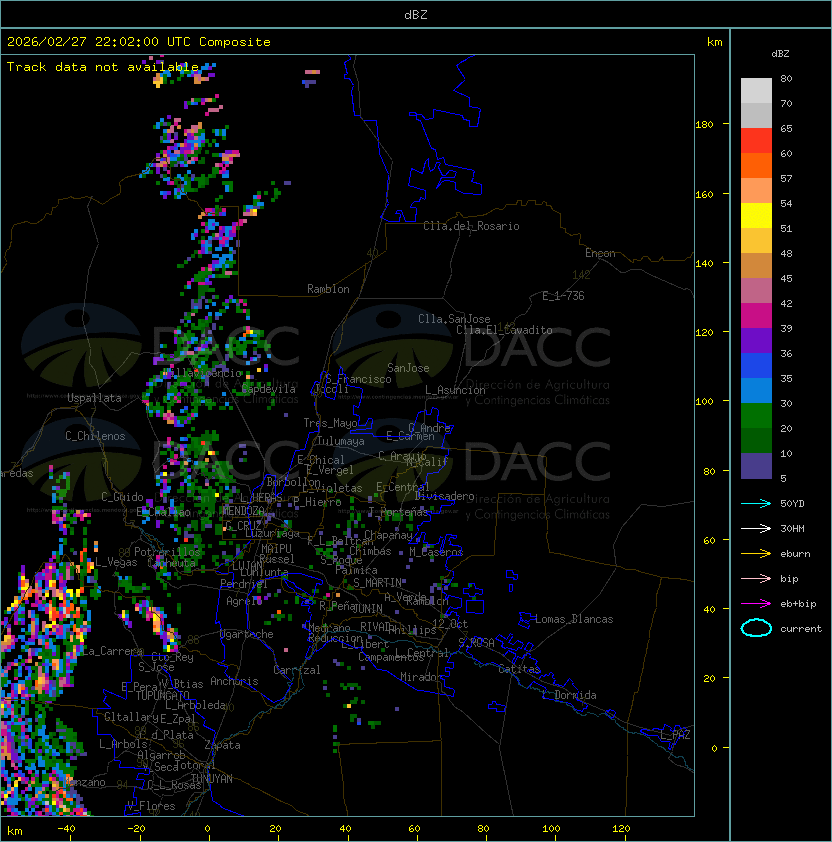Select the Uspallata location label
The width and height of the screenshot is (832, 842).
click(x=94, y=398)
